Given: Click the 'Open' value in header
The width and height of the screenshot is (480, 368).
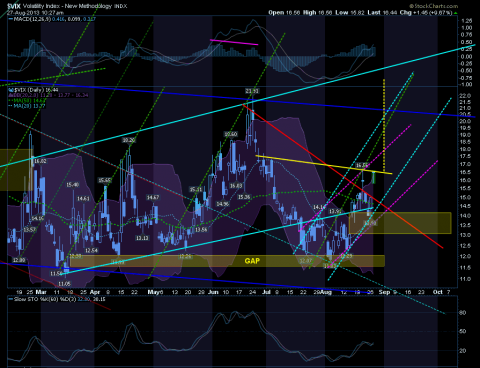Looking at the screenshot, I should [x=292, y=13].
